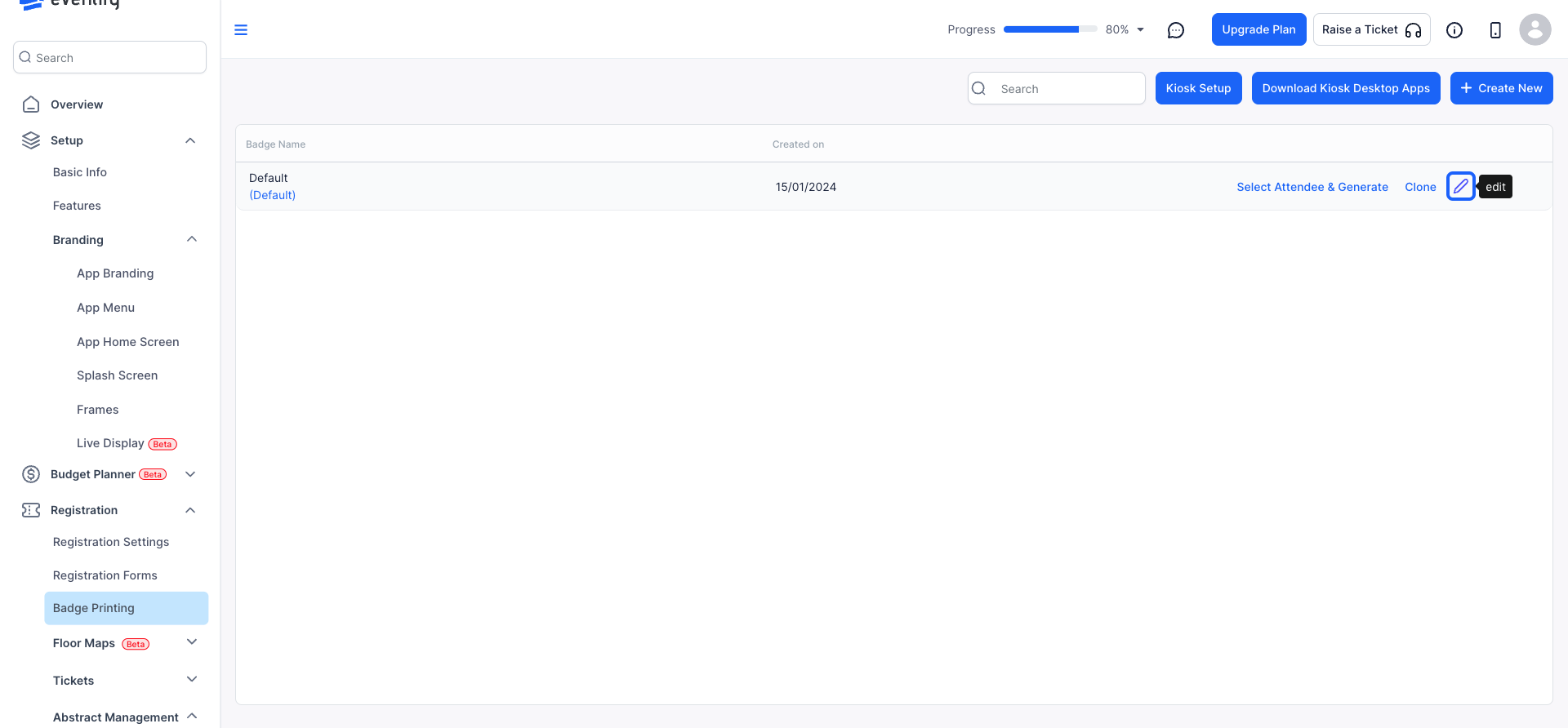1568x728 pixels.
Task: Open Registration Settings
Action: [x=111, y=542]
